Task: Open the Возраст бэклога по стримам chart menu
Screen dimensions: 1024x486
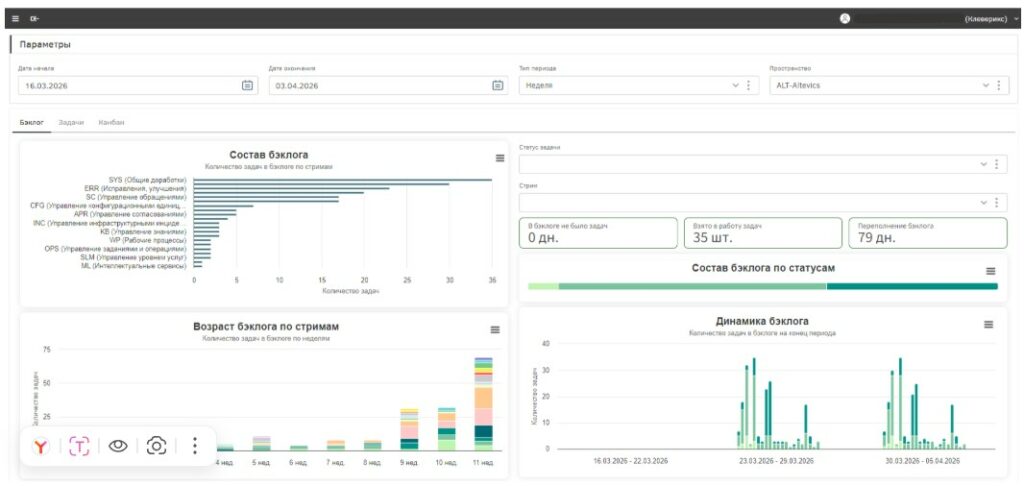Action: (495, 330)
